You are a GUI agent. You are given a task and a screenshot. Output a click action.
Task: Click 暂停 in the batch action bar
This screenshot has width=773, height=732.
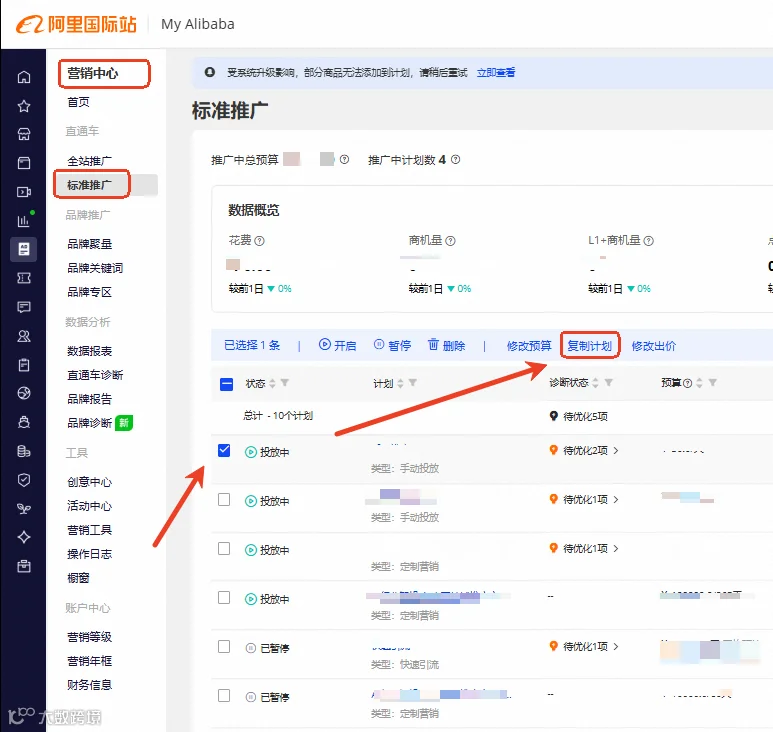click(x=392, y=345)
